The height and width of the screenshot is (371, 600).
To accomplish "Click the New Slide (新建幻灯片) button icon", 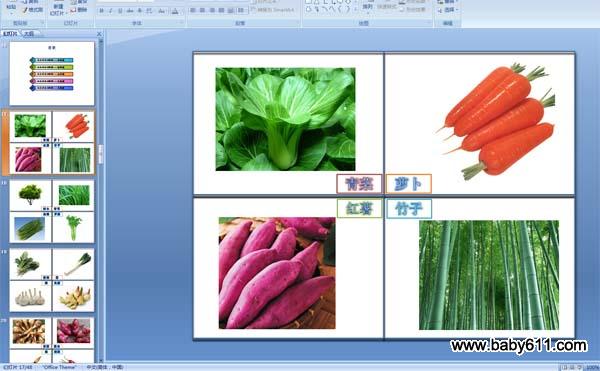I will [58, 8].
